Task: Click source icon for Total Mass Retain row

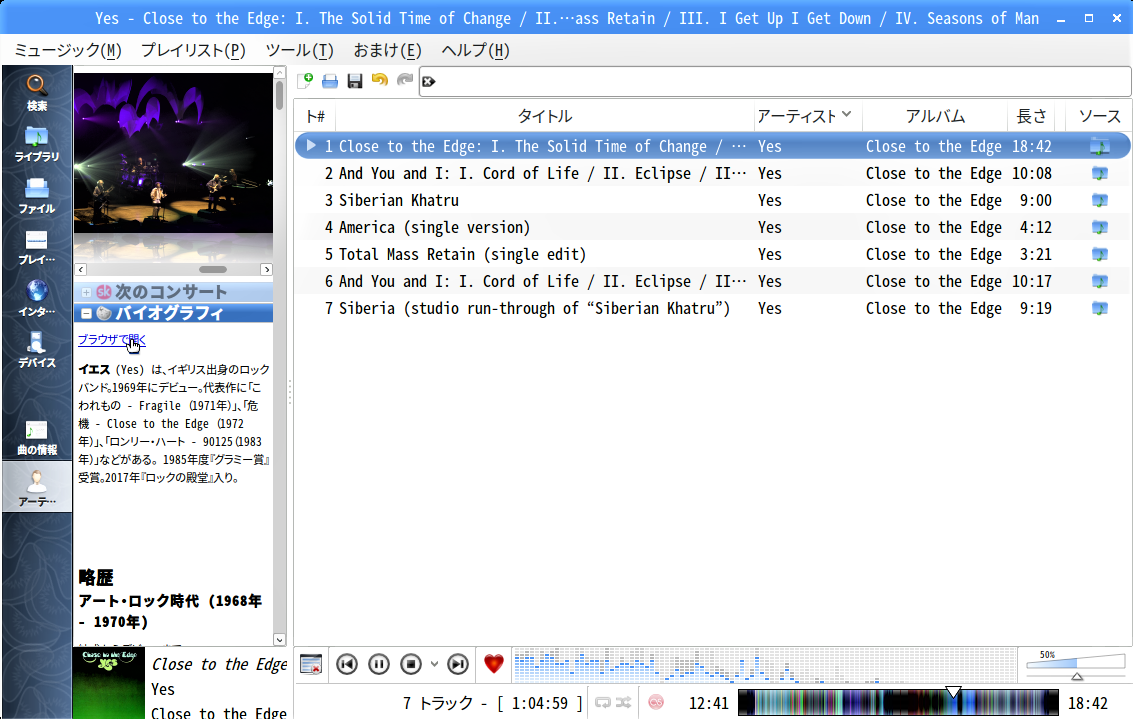Action: tap(1099, 254)
